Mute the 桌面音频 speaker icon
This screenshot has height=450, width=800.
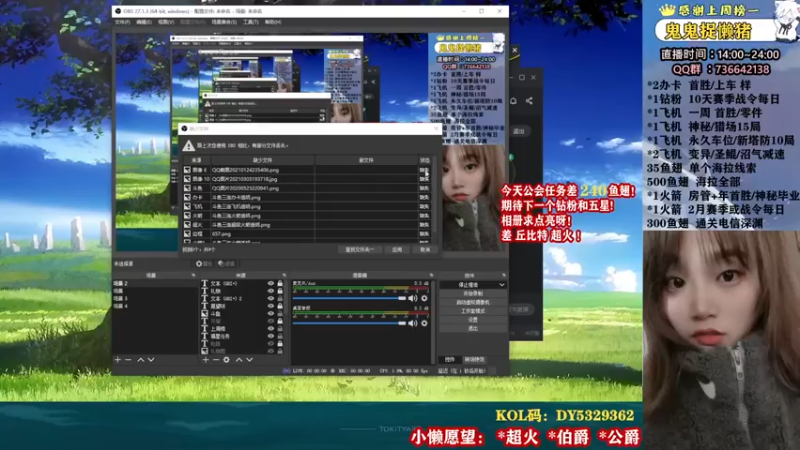click(x=413, y=323)
